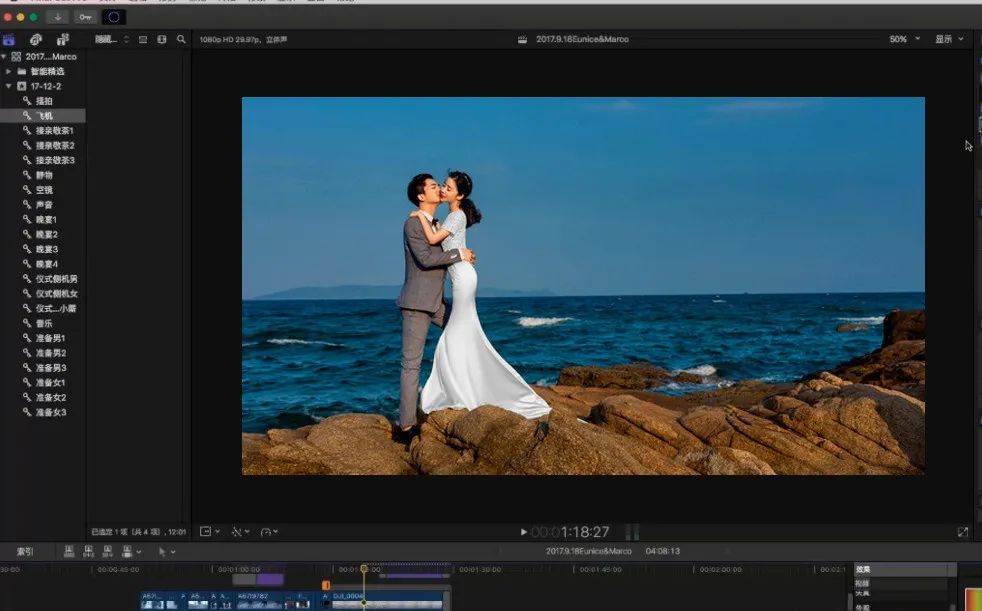Toggle browser list or filmstrip view
Image resolution: width=982 pixels, height=611 pixels.
pyautogui.click(x=162, y=39)
